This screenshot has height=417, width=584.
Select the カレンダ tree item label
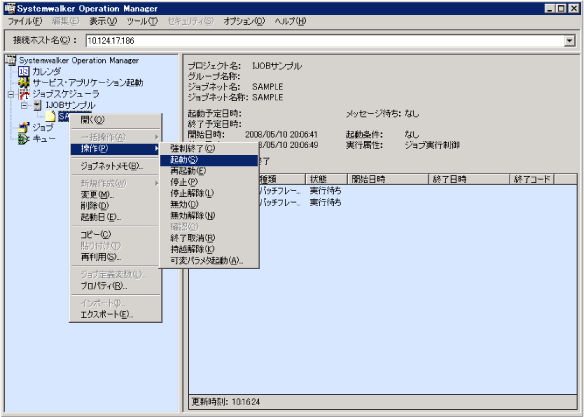coord(47,71)
